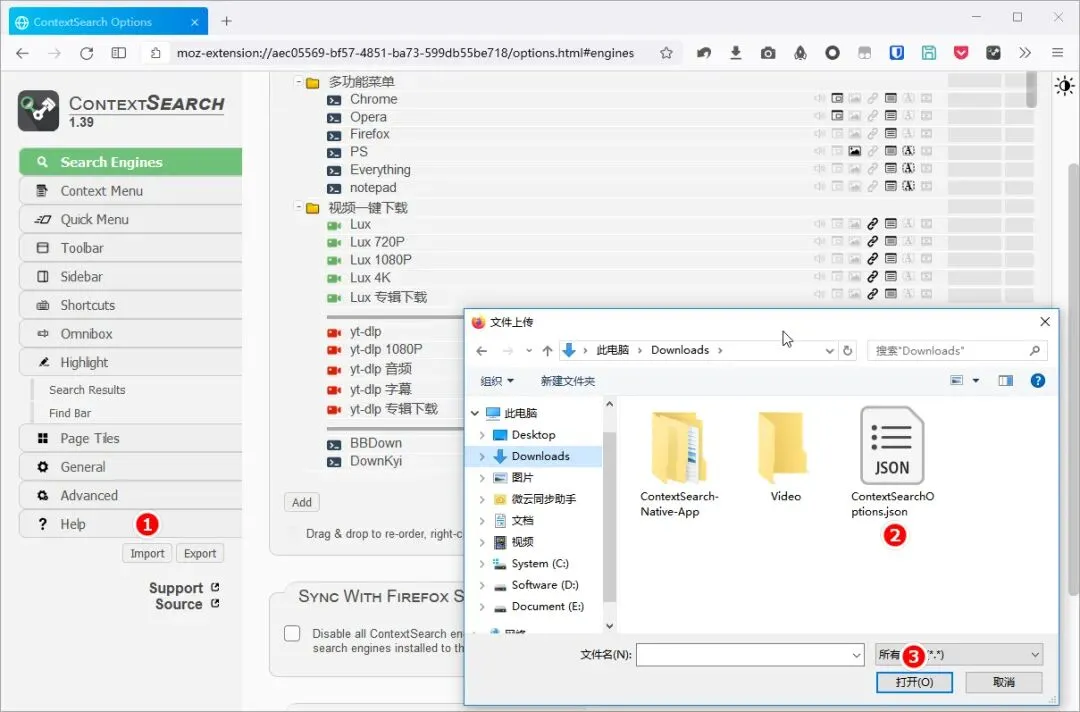The height and width of the screenshot is (712, 1080).
Task: Open the dialog help icon
Action: click(x=1037, y=381)
